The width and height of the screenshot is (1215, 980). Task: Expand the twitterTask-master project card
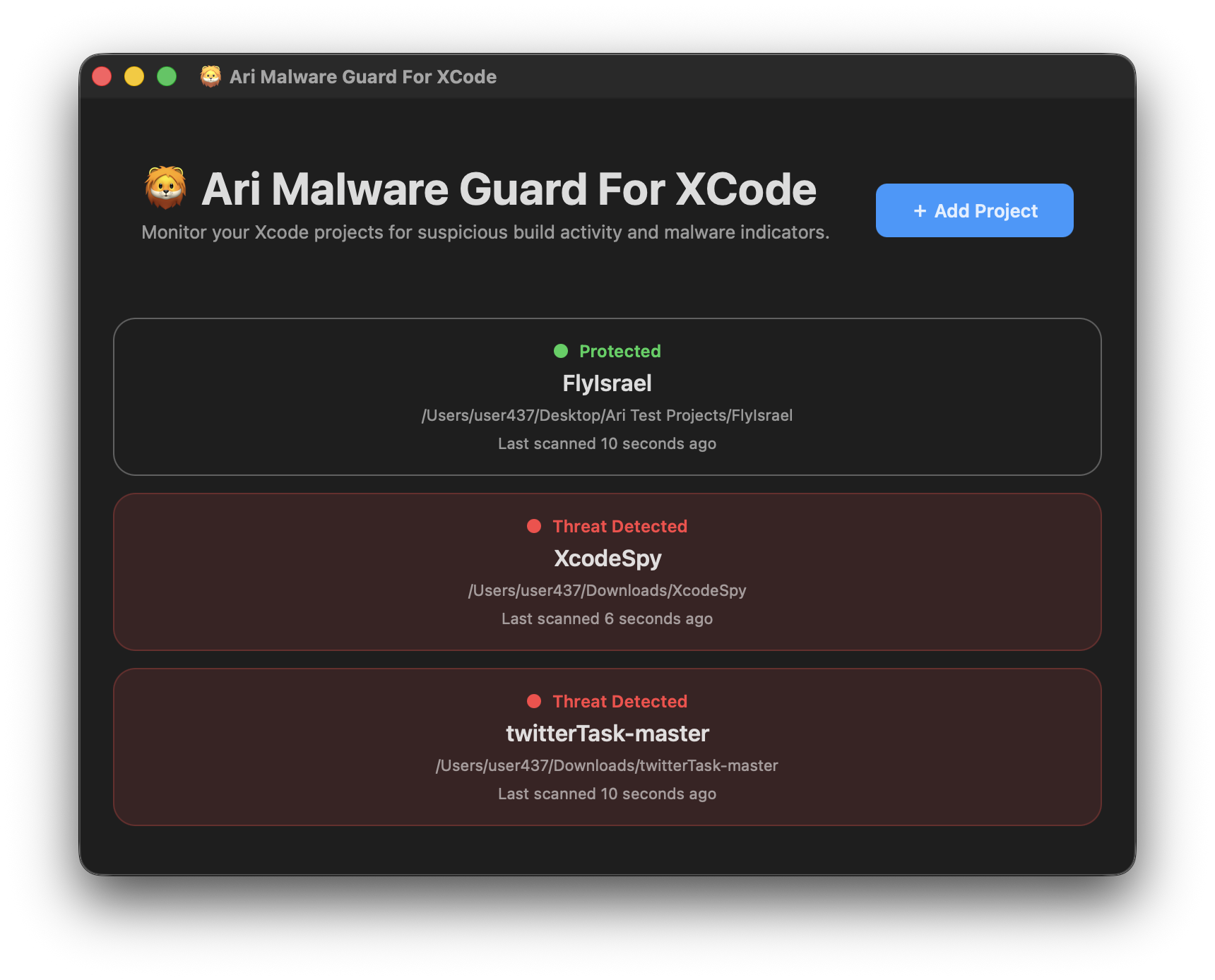coord(607,746)
